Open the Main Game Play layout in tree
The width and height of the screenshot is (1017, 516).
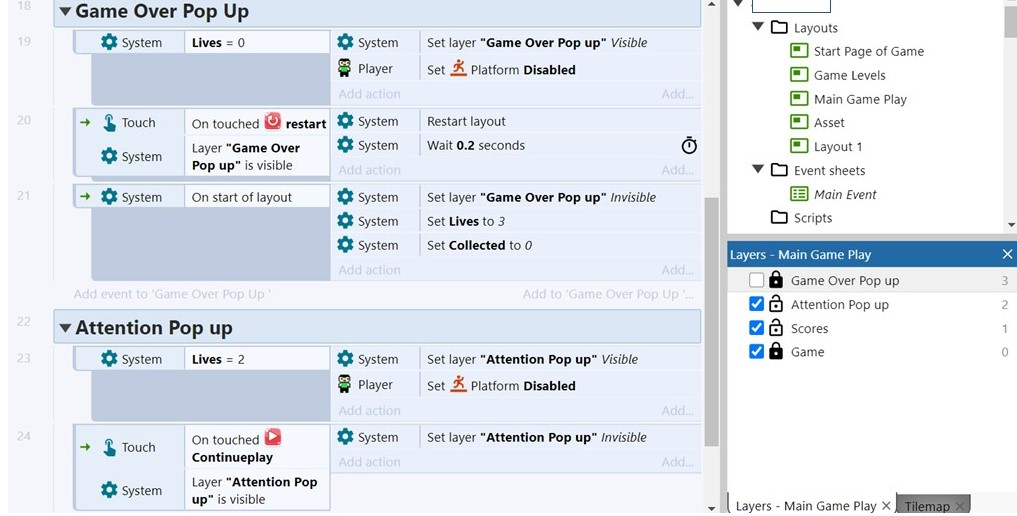[859, 99]
